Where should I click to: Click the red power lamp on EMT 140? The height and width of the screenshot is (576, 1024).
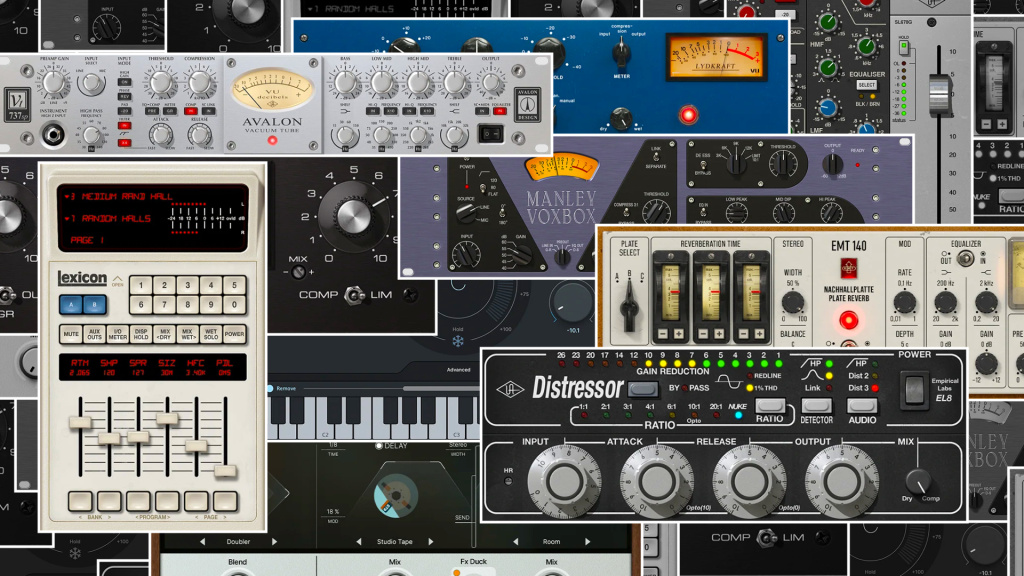848,320
